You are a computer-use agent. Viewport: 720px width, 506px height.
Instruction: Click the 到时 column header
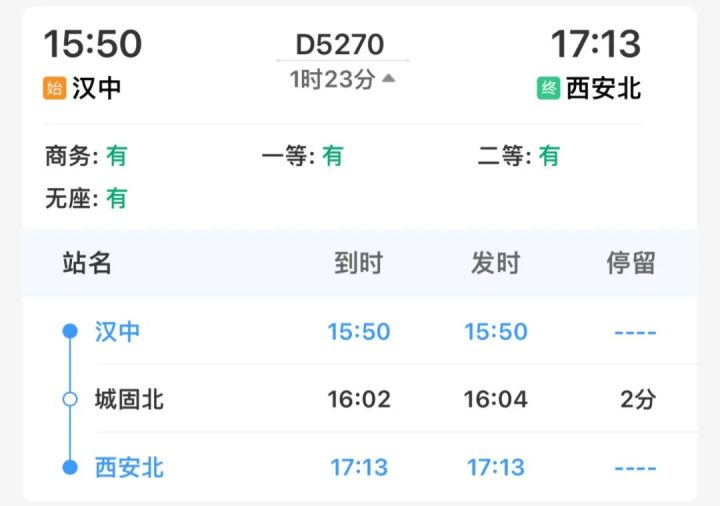(x=358, y=263)
